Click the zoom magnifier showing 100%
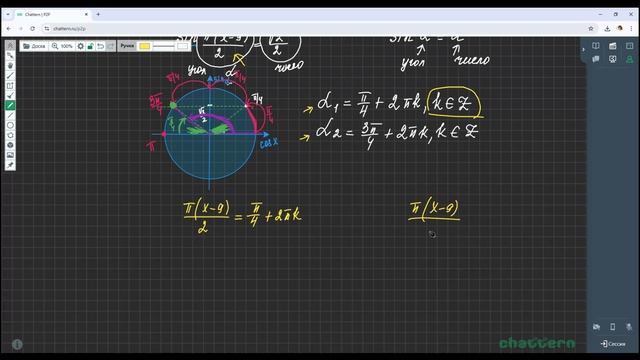The width and height of the screenshot is (640, 360). (62, 46)
